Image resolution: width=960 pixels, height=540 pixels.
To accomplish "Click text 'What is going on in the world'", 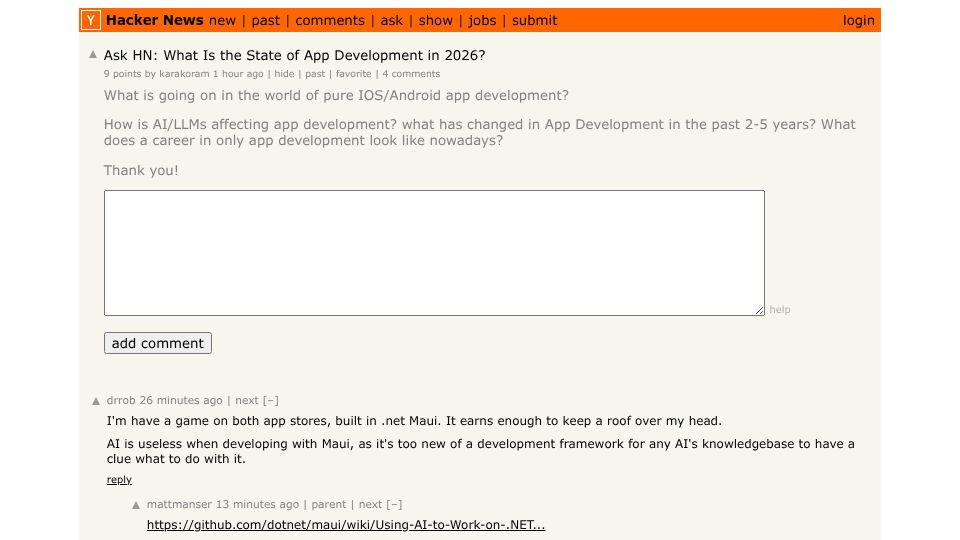I will (x=196, y=96).
